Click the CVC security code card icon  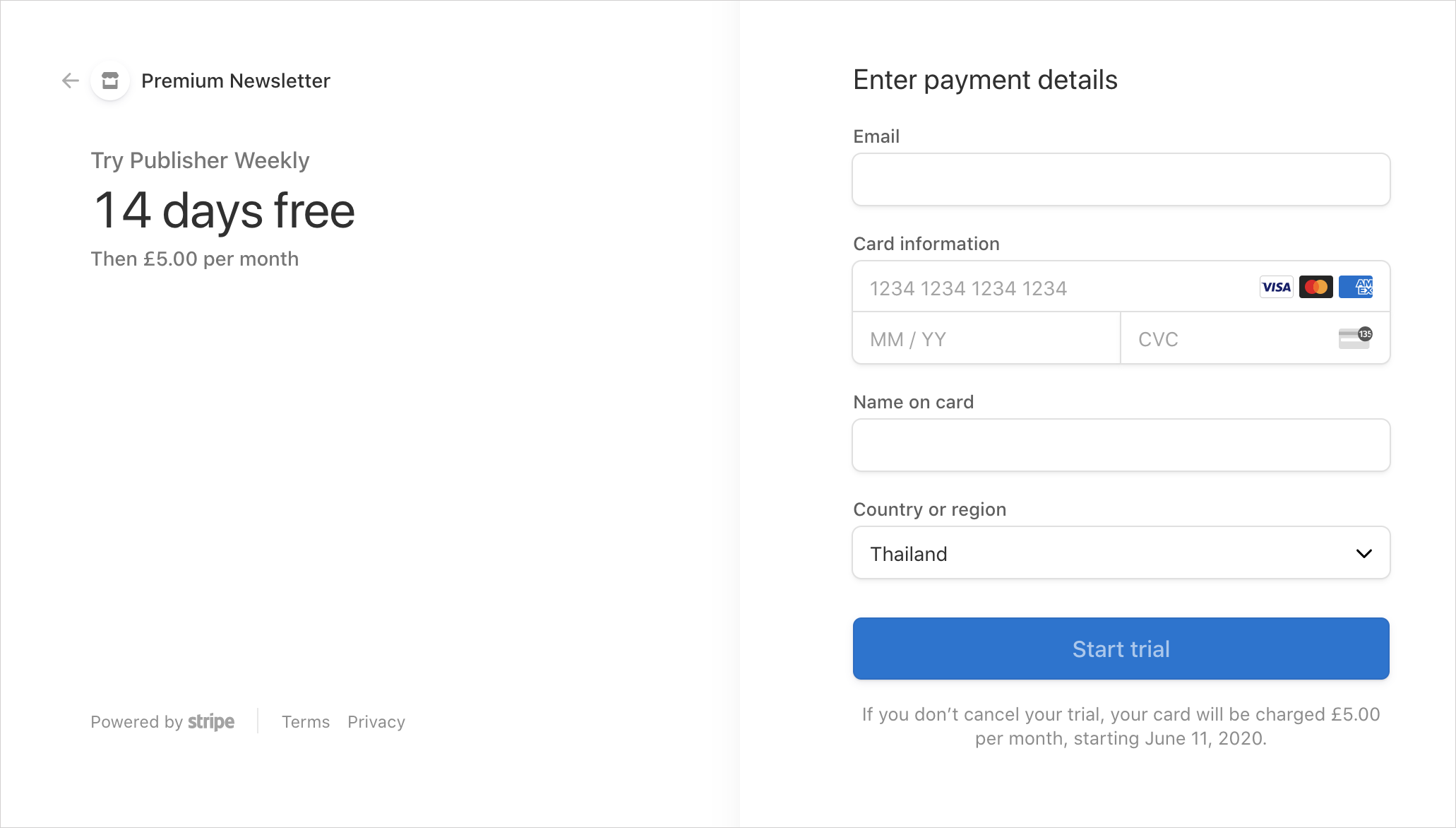click(x=1354, y=338)
